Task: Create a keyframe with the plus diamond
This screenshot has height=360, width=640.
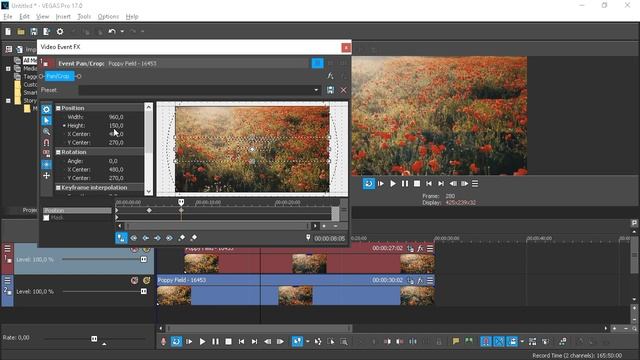Action: coord(182,238)
